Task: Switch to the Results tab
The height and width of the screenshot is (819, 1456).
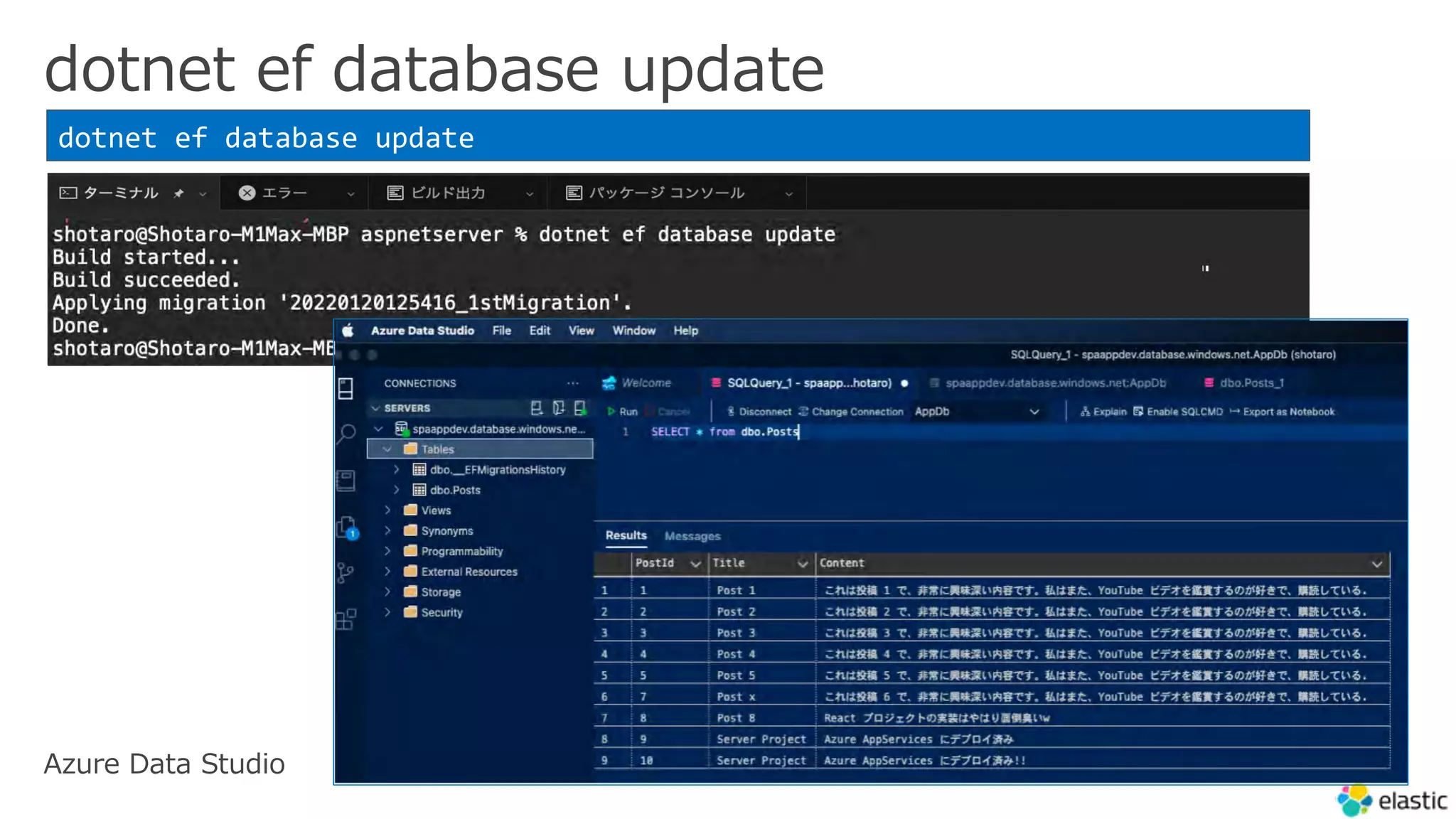Action: click(626, 535)
